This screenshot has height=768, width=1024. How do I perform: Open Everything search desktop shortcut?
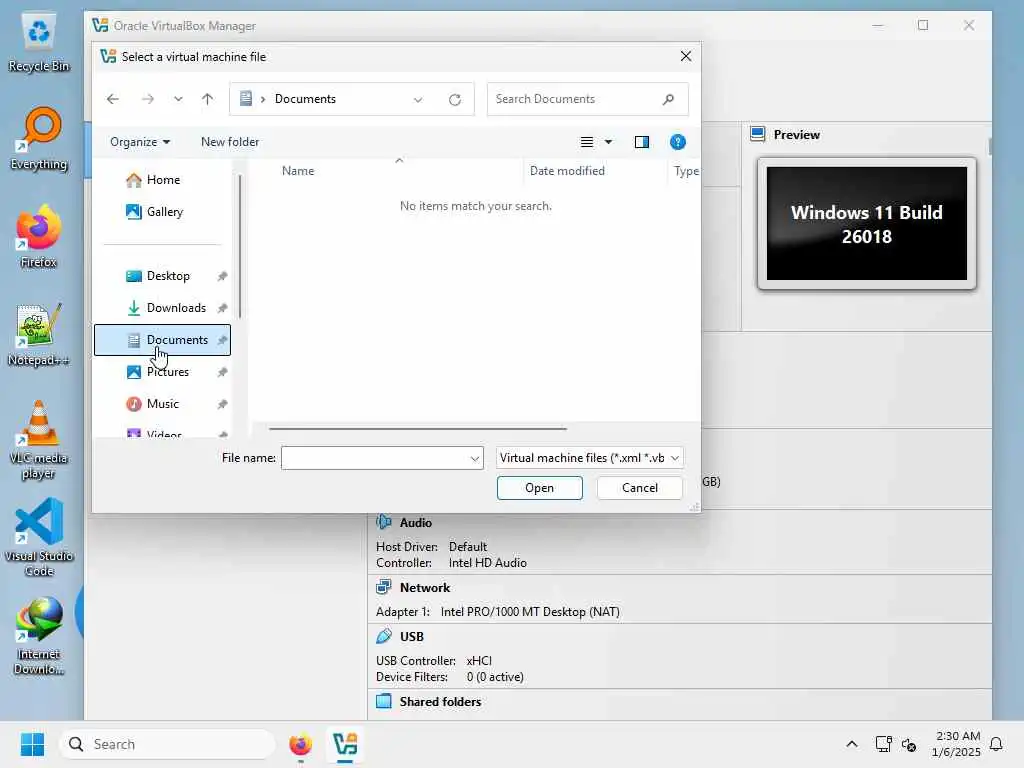(x=39, y=139)
